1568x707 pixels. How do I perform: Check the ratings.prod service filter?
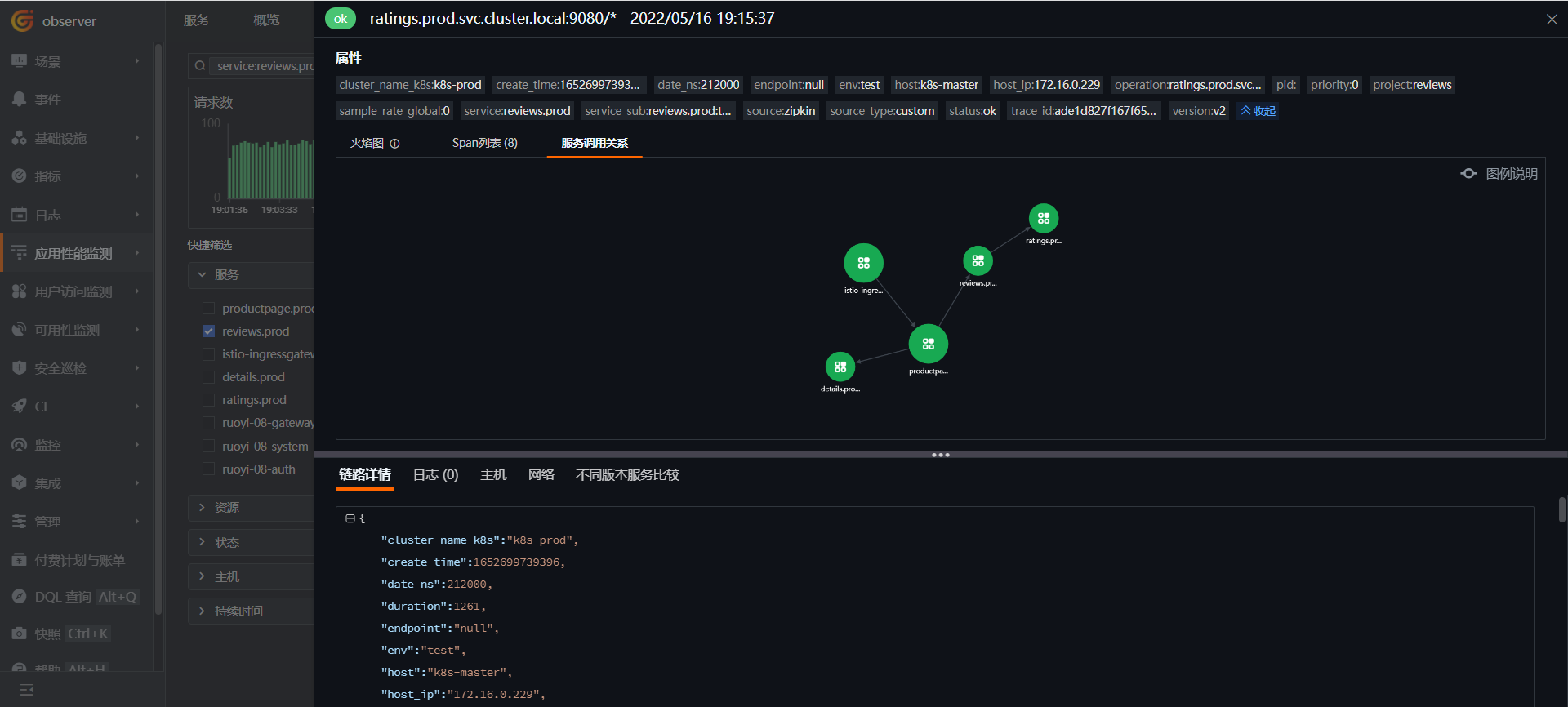click(208, 400)
